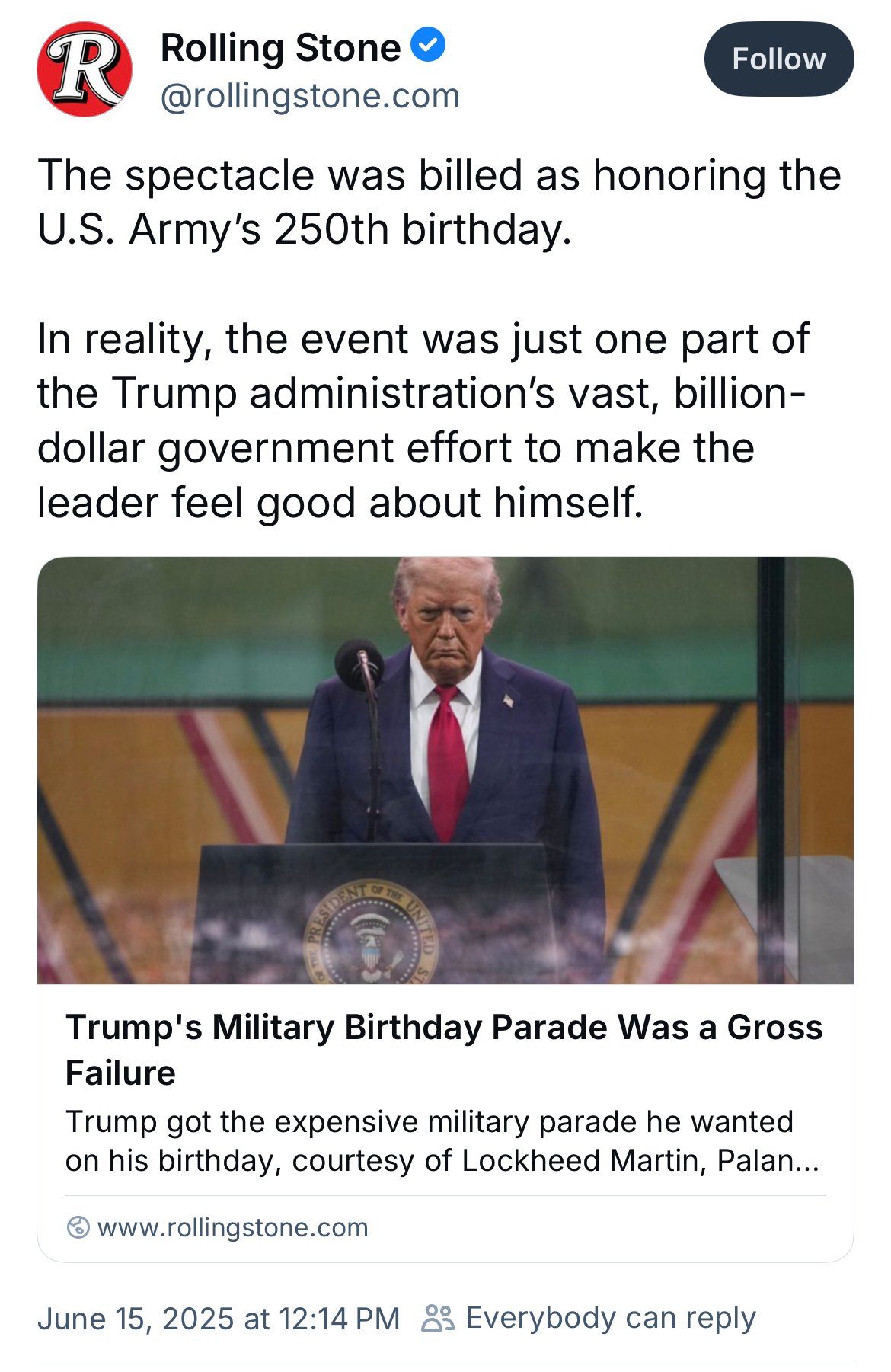Open the Rolling Stone red R avatar
Screen dimensions: 891x1372
tap(84, 69)
